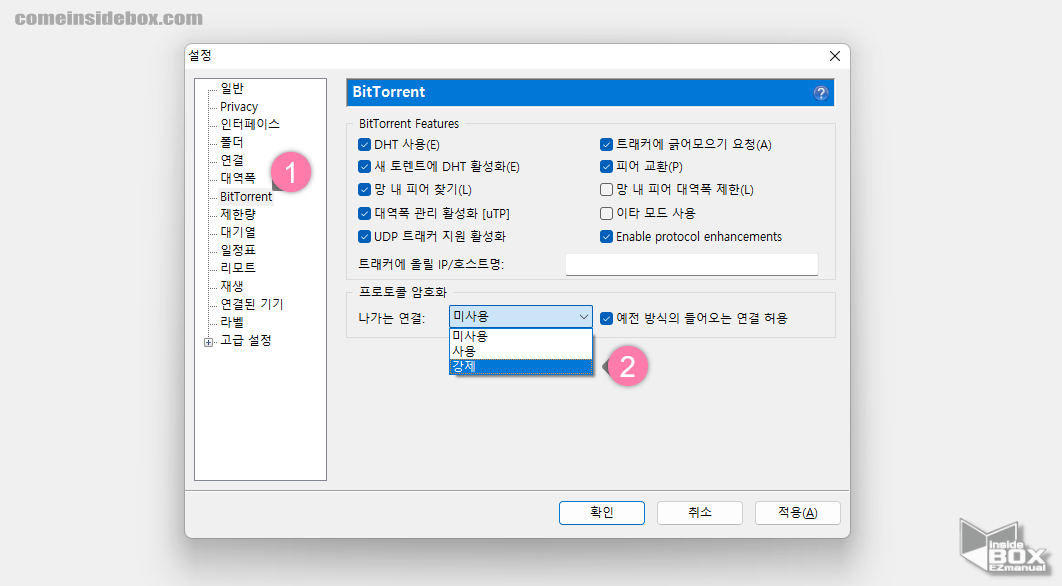Select 대기열 in the settings tree
The width and height of the screenshot is (1062, 586).
(x=238, y=232)
